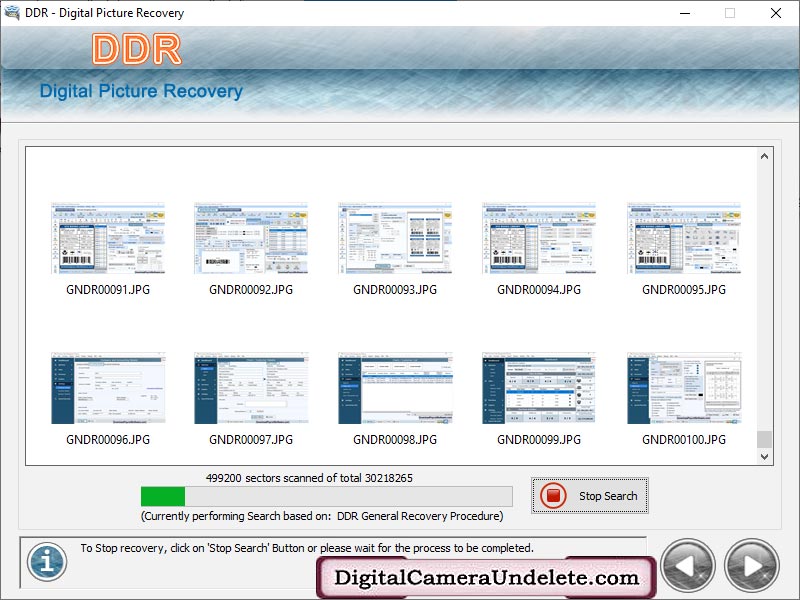The width and height of the screenshot is (800, 600).
Task: Click the stop recovery hint message
Action: [x=307, y=548]
